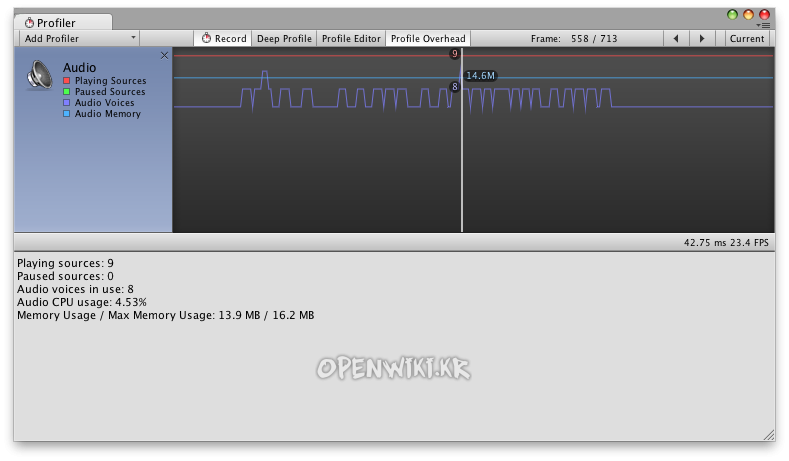Click the Audio panel title
The width and height of the screenshot is (789, 461).
tap(80, 67)
